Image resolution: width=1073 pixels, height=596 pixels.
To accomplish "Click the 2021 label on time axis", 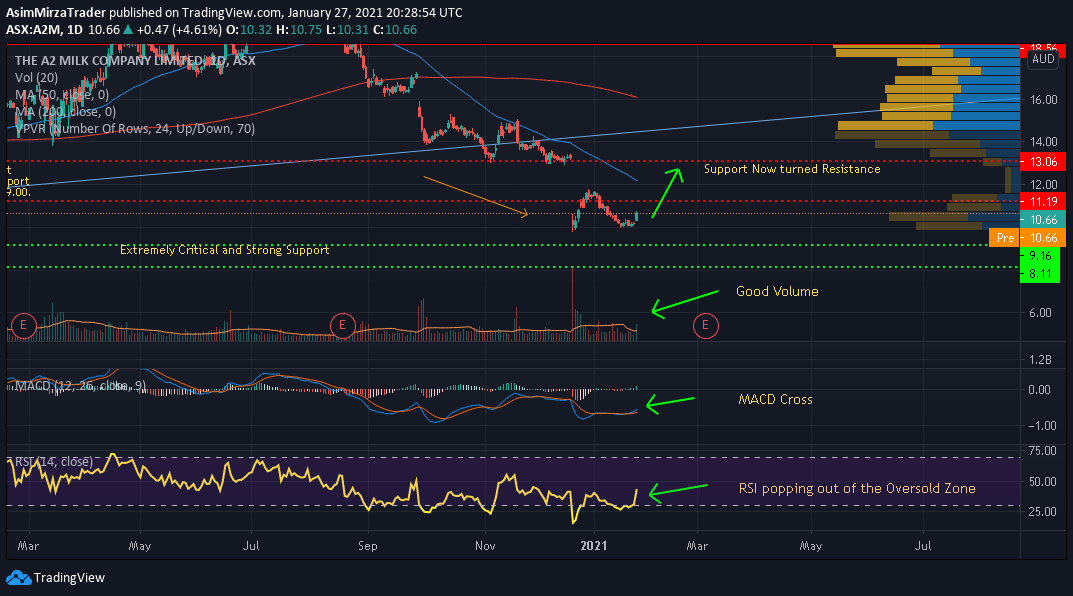I will (593, 546).
